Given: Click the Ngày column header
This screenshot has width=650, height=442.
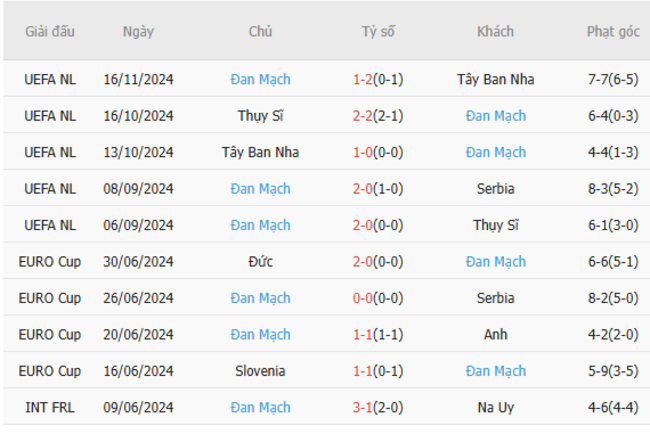Looking at the screenshot, I should pyautogui.click(x=138, y=32).
